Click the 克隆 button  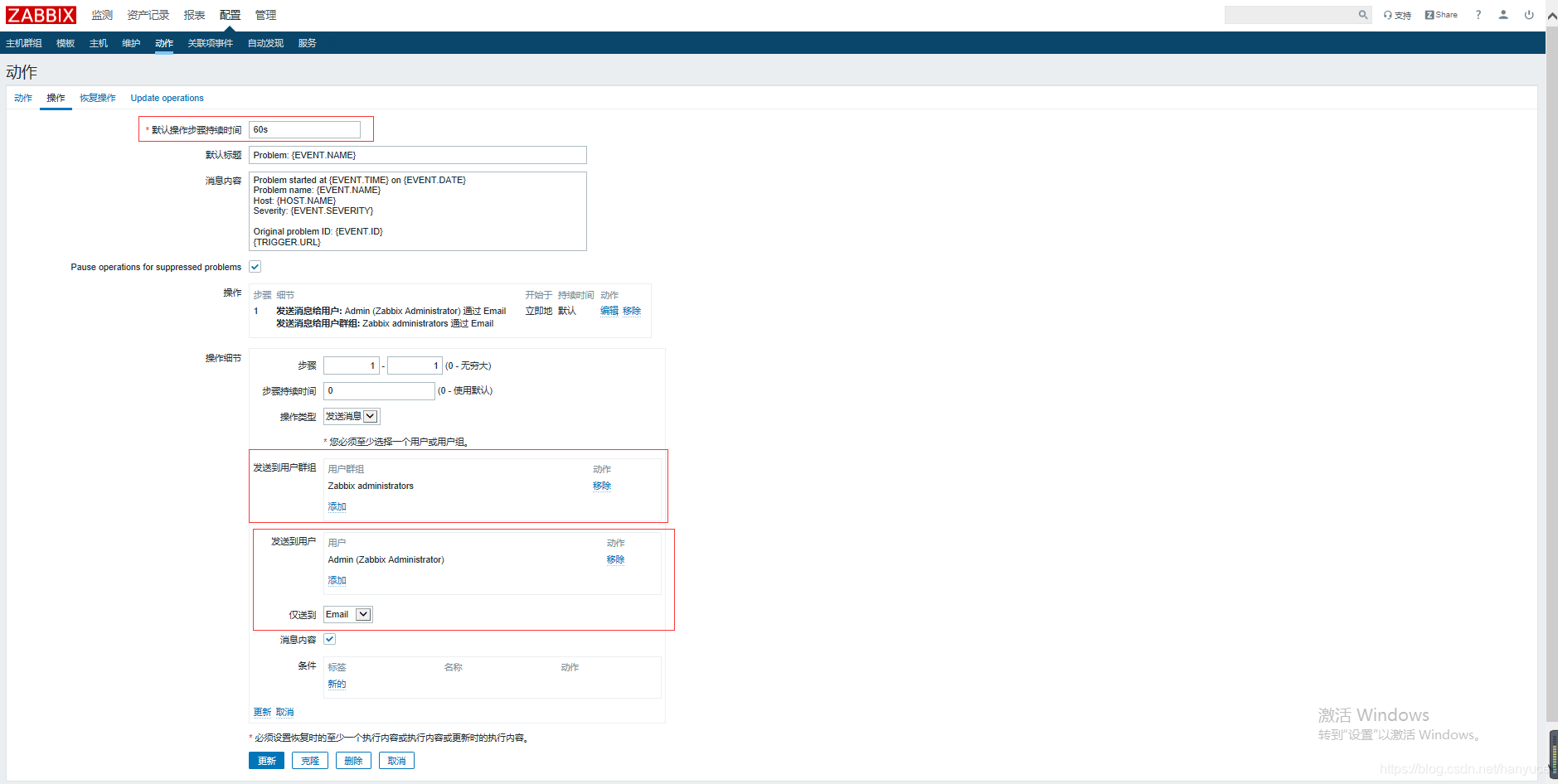(310, 761)
